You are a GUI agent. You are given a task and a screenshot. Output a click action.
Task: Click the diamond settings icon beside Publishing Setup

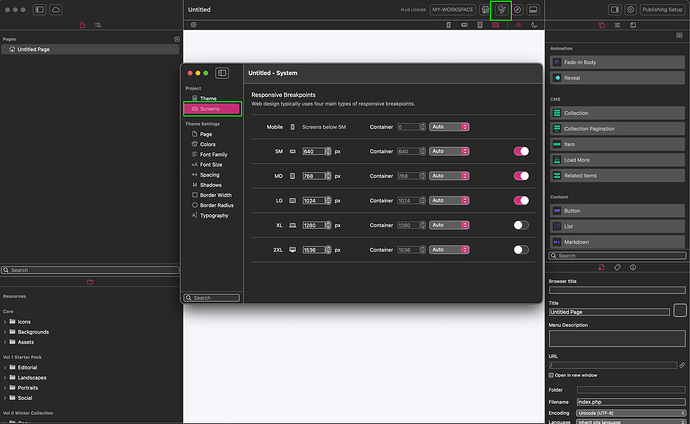[x=631, y=10]
